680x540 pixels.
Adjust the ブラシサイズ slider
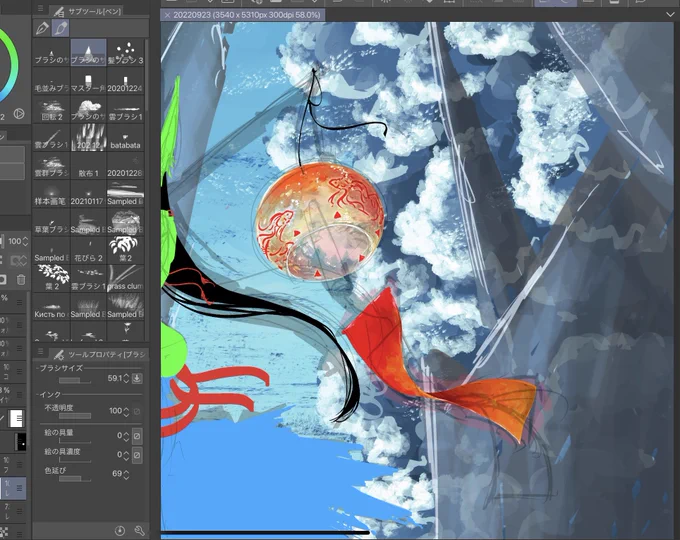point(75,380)
